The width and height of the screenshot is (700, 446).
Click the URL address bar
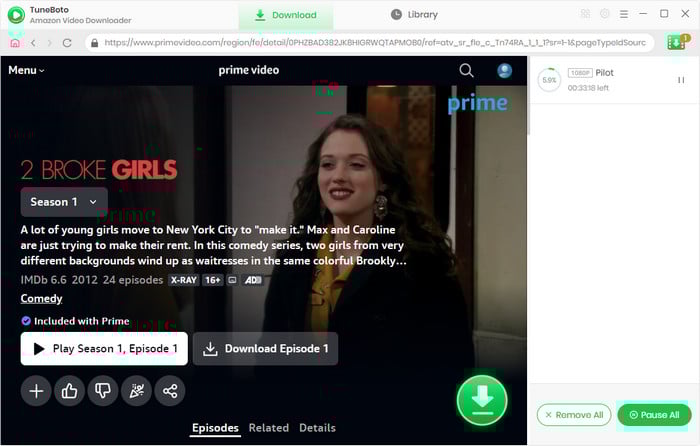370,43
